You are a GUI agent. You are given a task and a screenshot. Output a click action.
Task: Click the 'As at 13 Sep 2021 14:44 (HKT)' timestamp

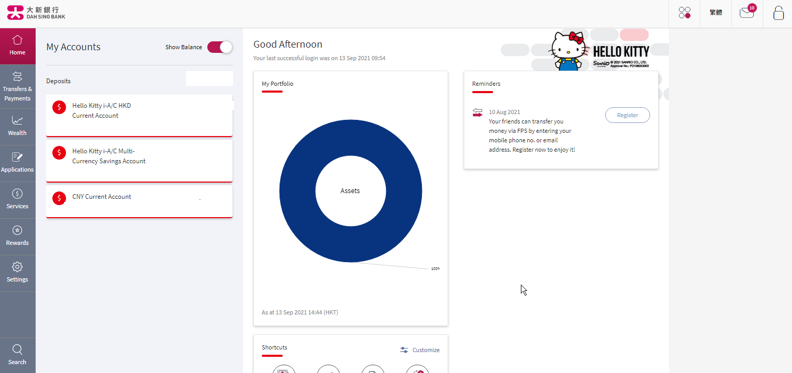pos(300,312)
